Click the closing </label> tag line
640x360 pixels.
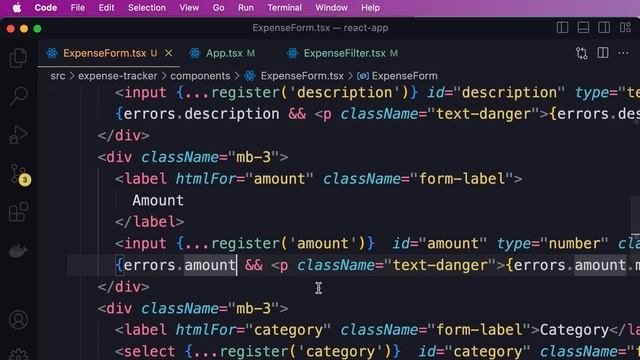pos(149,222)
